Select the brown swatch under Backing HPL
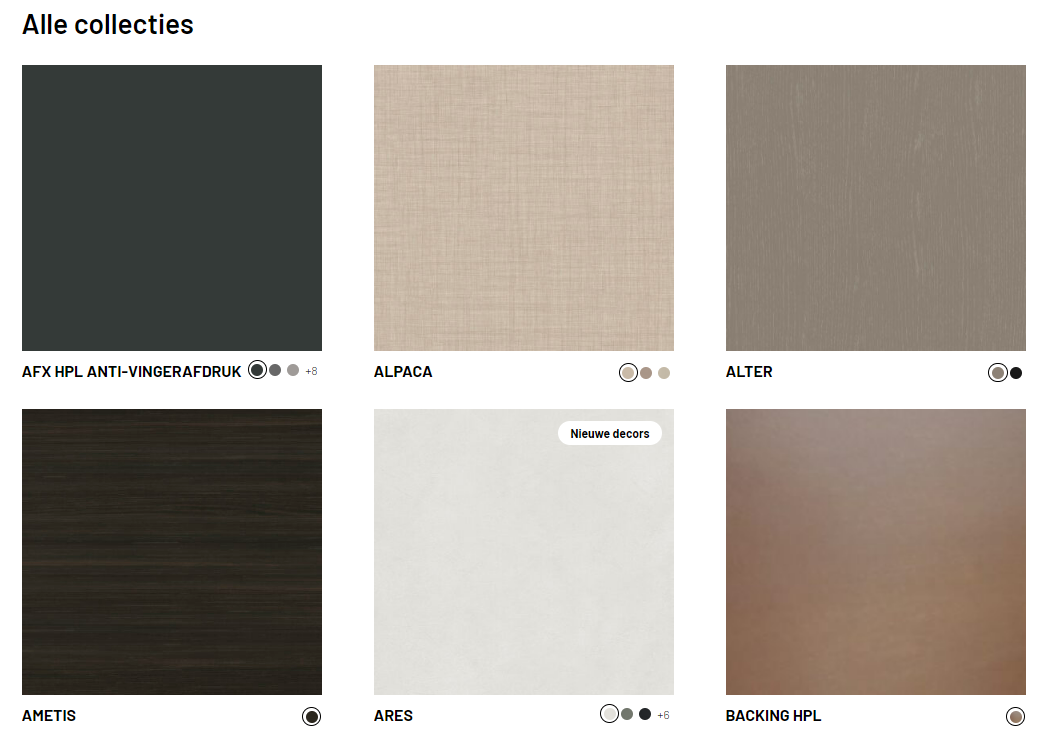Viewport: 1047px width, 739px height. (1016, 716)
